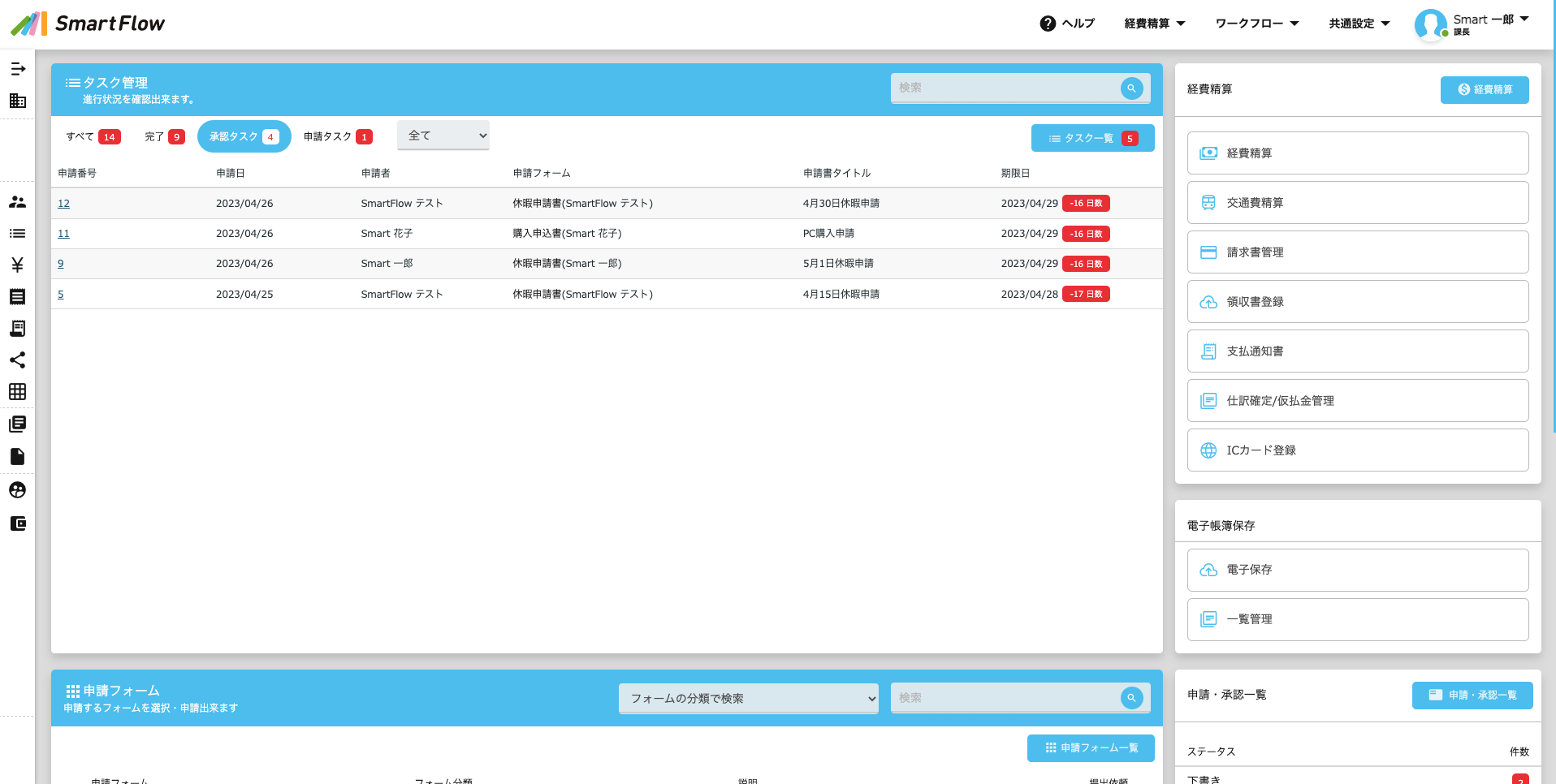The image size is (1556, 784).
Task: Click the タスク一覧 button
Action: coord(1091,138)
